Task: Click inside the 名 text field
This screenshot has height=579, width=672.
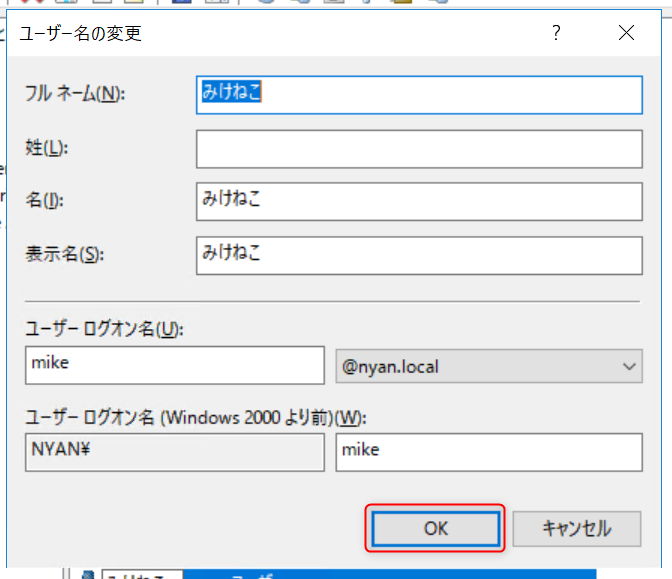Action: point(419,201)
